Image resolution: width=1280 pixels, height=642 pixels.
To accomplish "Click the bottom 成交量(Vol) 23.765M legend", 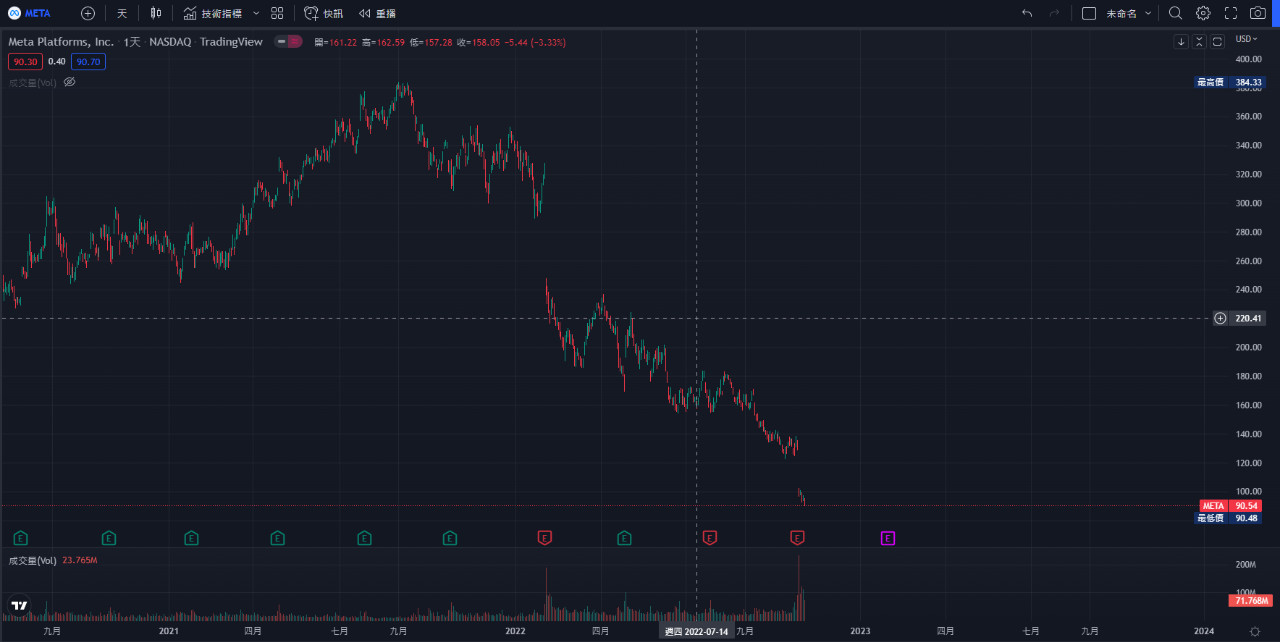I will tap(52, 560).
